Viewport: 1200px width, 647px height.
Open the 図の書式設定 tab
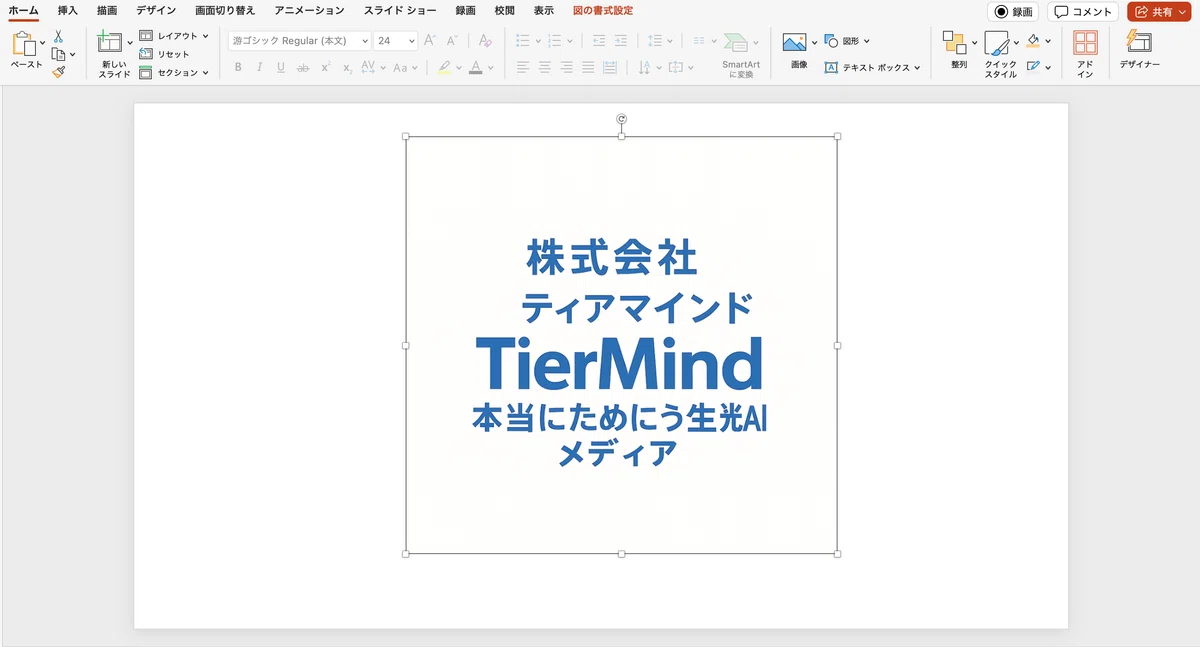coord(603,10)
